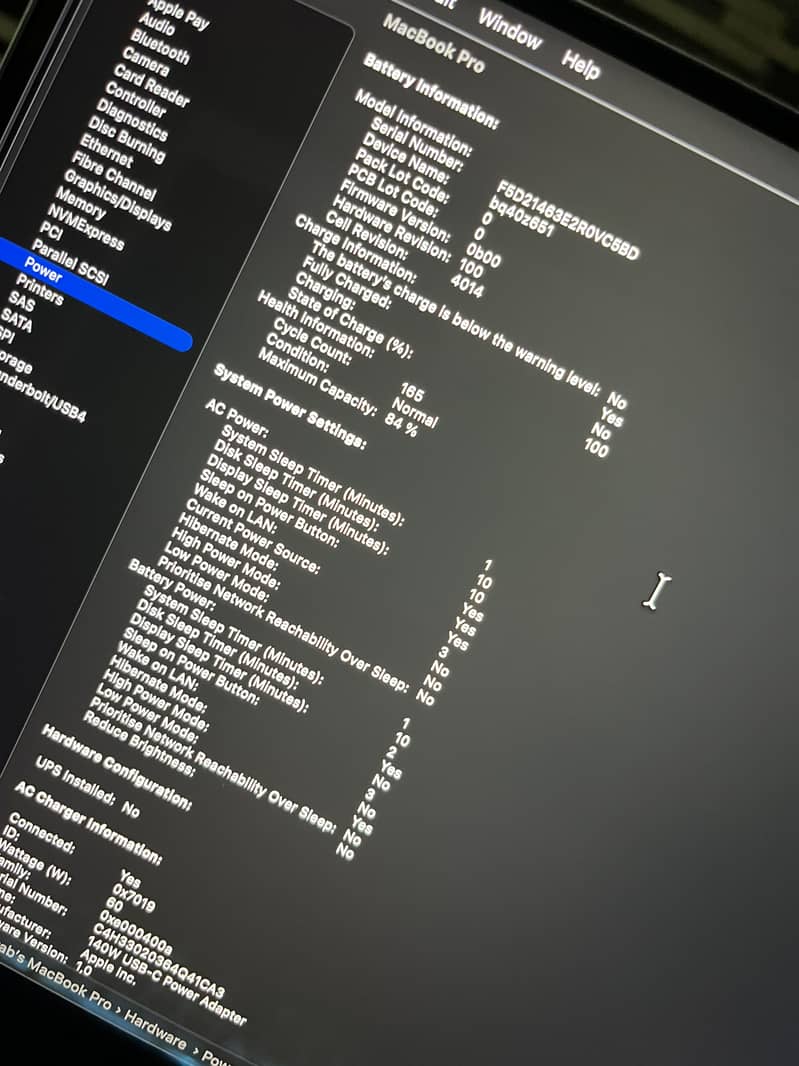Open the Window menu
799x1066 pixels.
click(x=510, y=30)
